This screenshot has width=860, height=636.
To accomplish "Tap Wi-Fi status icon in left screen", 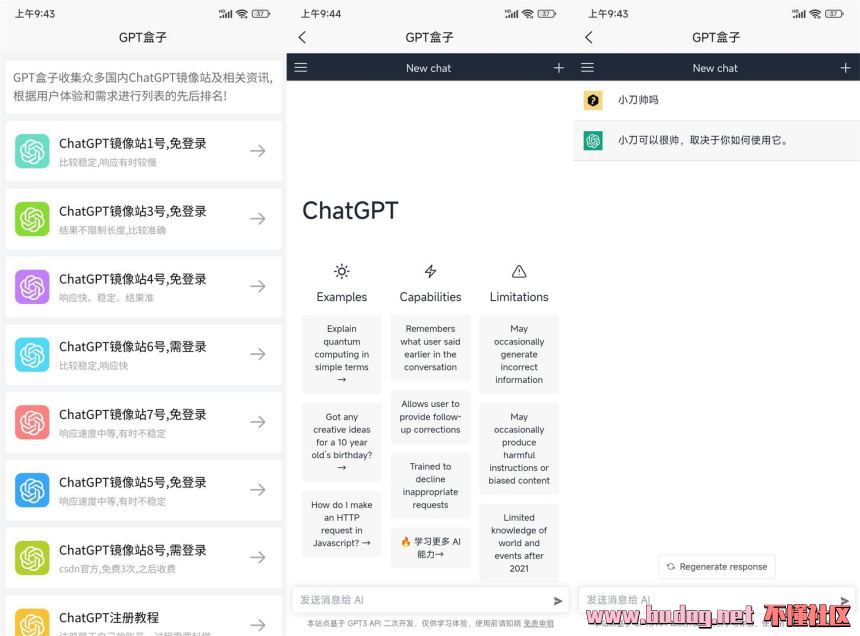I will 242,14.
